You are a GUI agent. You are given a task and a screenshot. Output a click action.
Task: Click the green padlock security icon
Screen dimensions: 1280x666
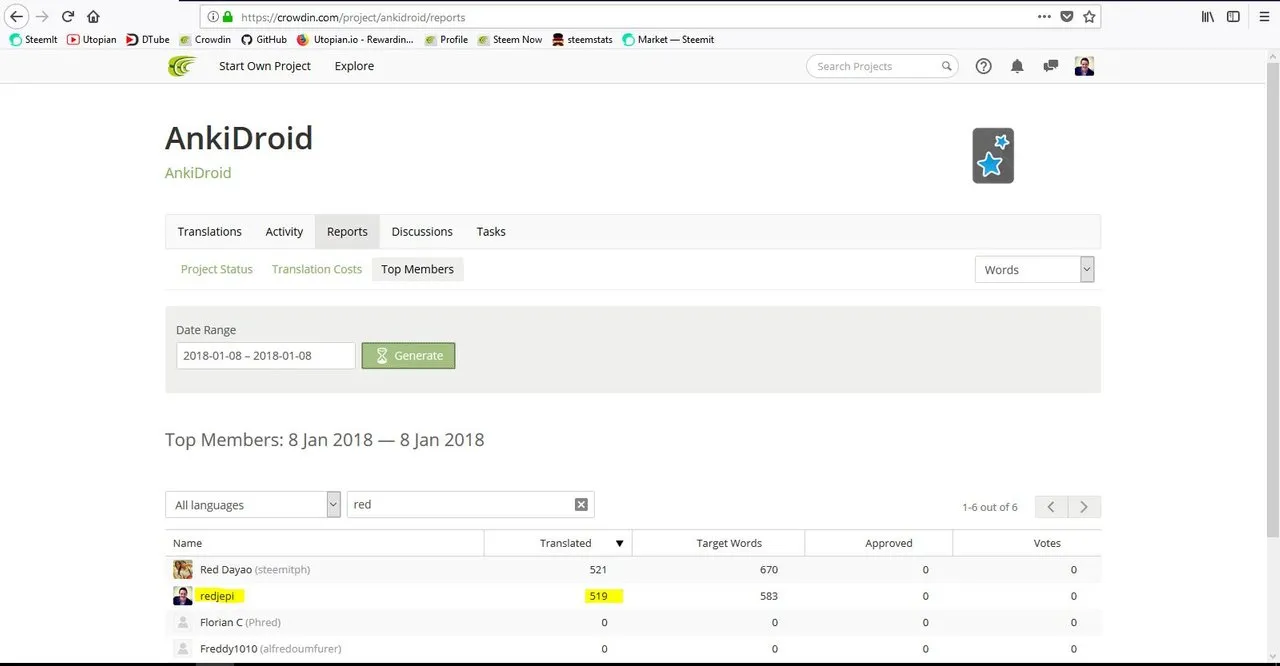(228, 17)
